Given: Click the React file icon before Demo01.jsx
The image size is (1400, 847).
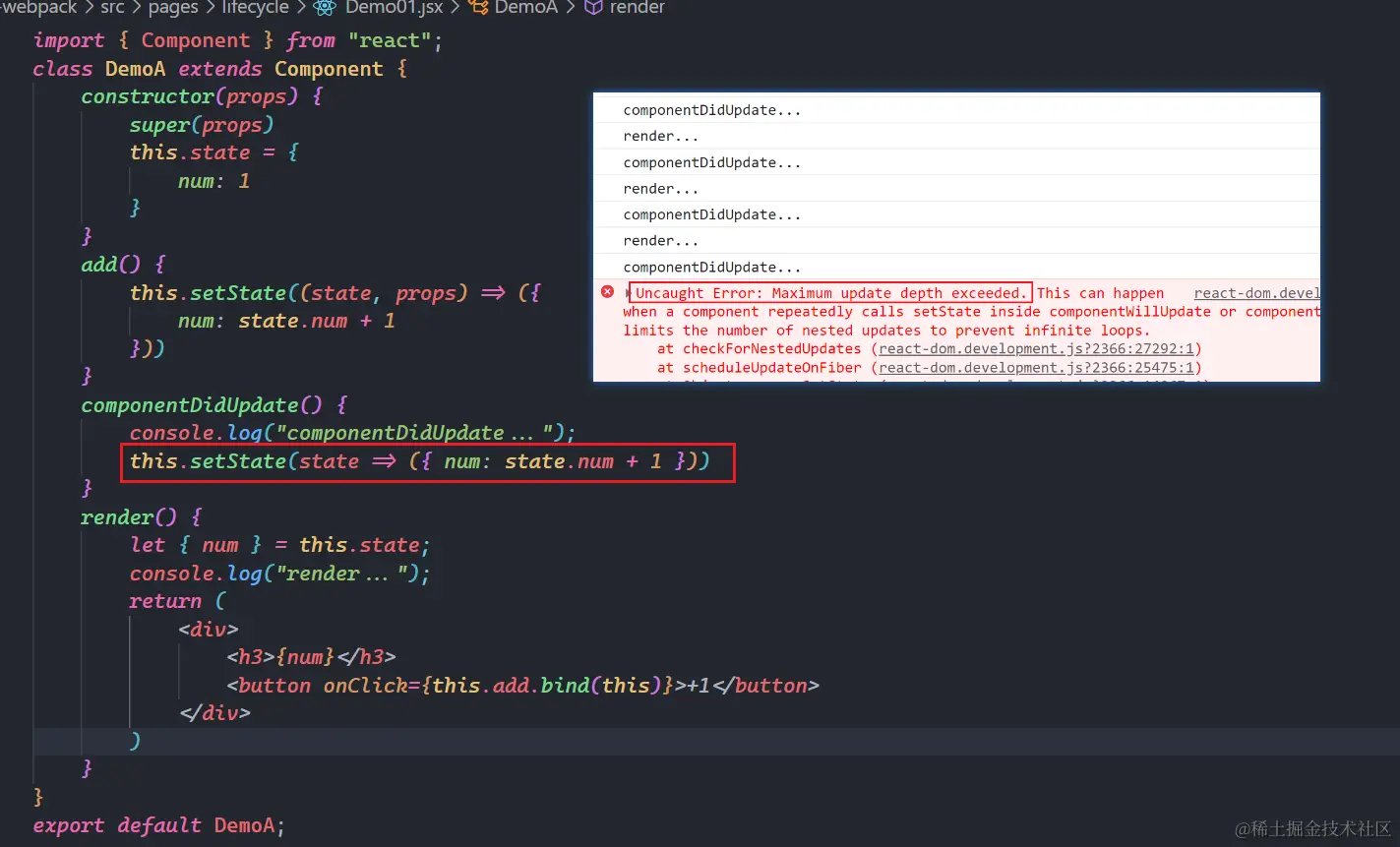Looking at the screenshot, I should pyautogui.click(x=324, y=8).
